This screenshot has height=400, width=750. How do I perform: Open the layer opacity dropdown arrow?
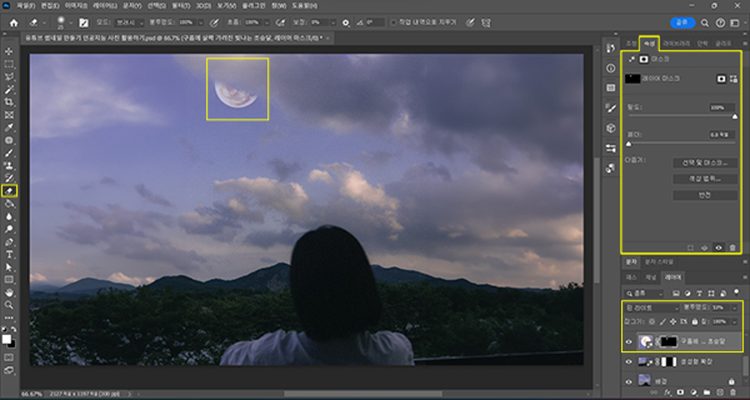click(734, 308)
